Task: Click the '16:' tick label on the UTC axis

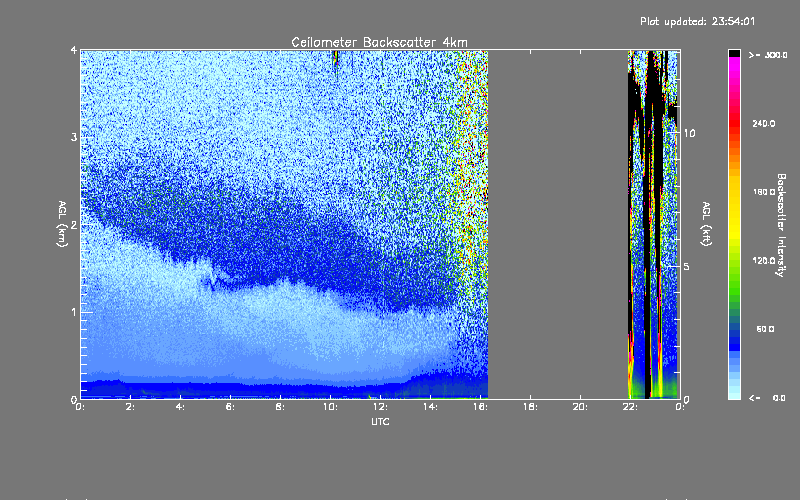Action: click(x=480, y=407)
